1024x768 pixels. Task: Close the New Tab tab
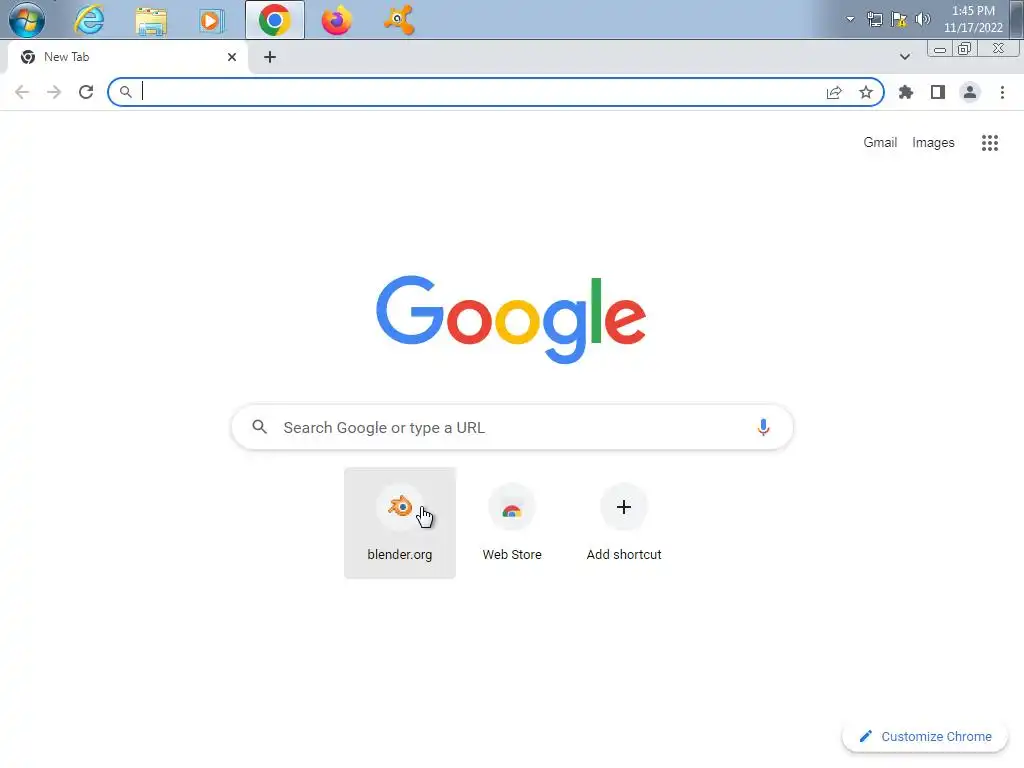pos(232,57)
